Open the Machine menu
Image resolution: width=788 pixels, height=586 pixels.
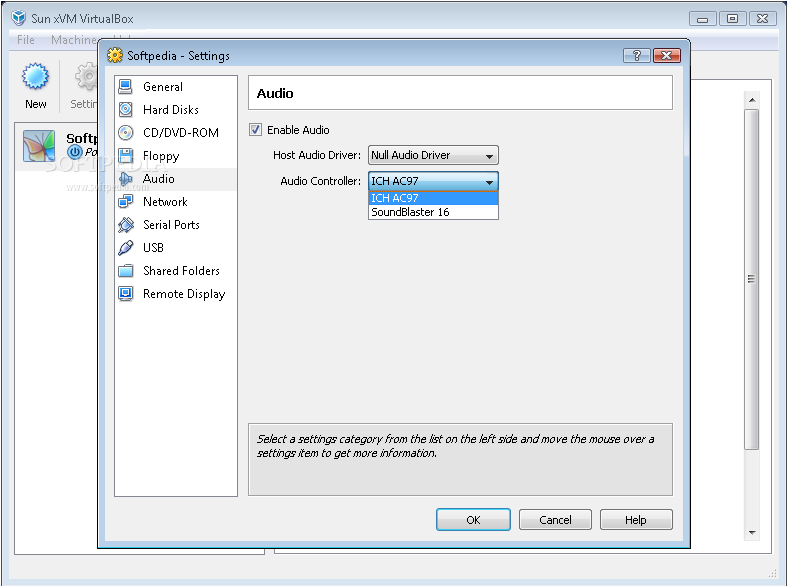pos(73,40)
